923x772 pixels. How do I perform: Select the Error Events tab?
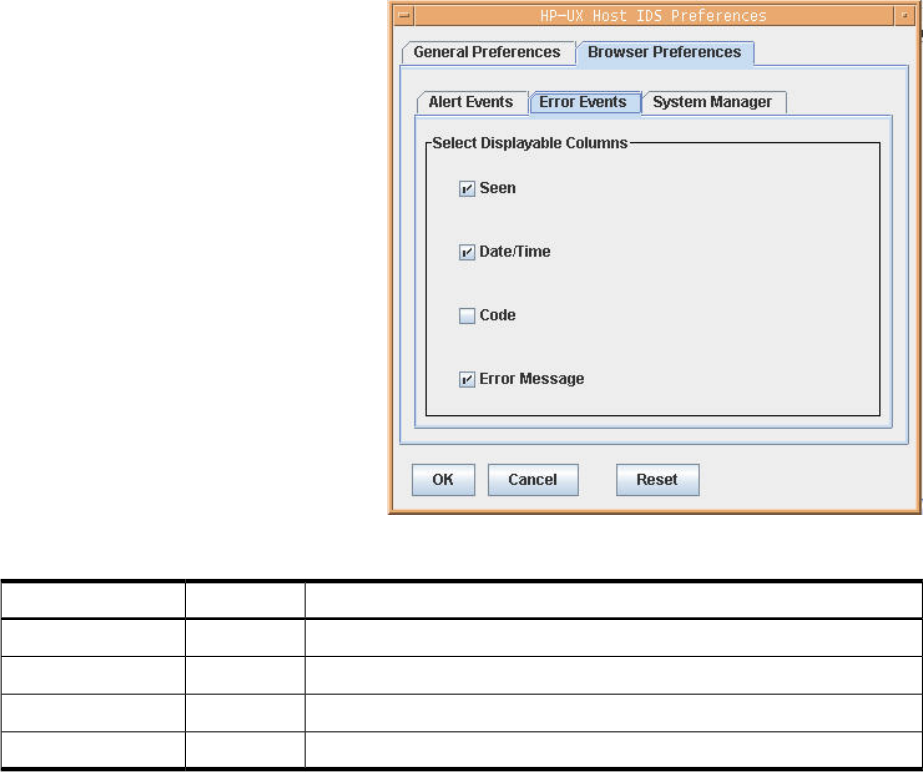pyautogui.click(x=583, y=102)
